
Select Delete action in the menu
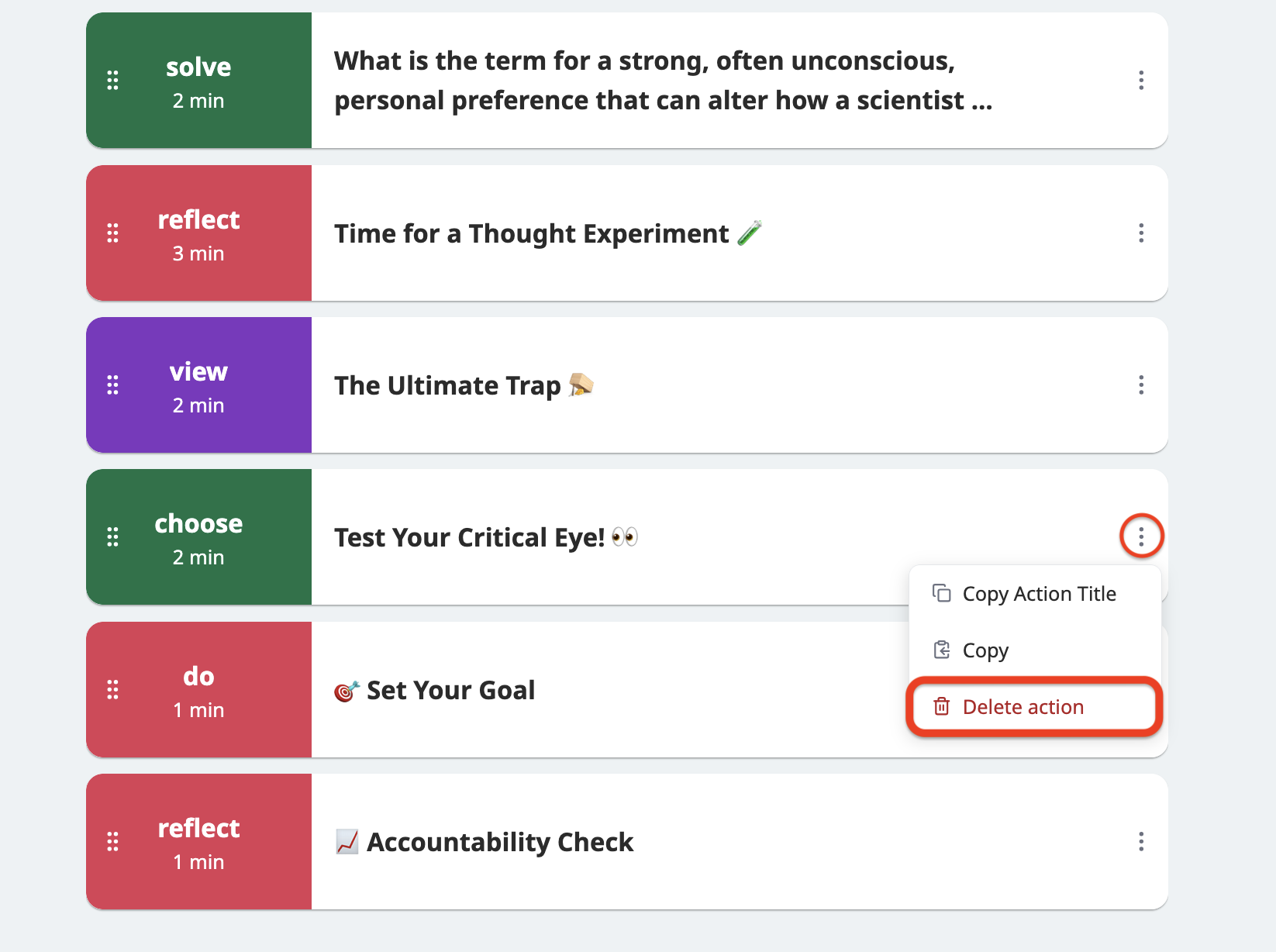pyautogui.click(x=1035, y=707)
